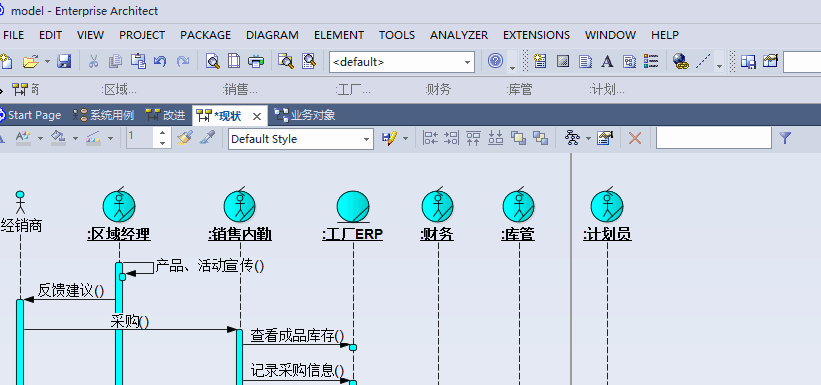Select the :工厂ERP lifeline object

click(x=353, y=216)
